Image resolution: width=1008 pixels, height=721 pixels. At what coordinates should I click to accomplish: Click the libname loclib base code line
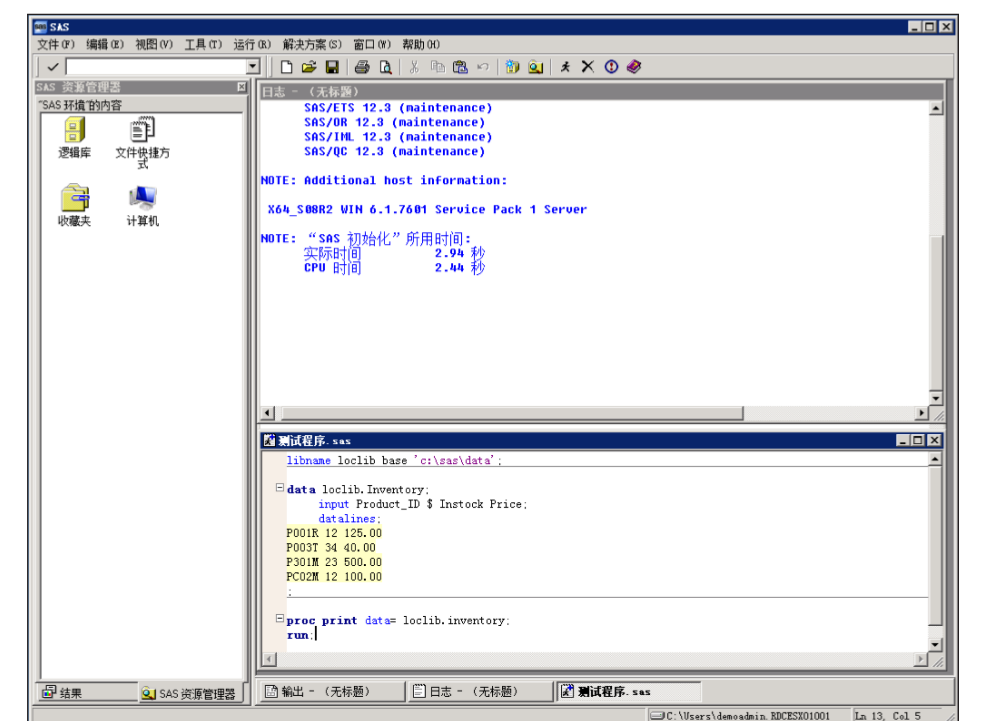click(x=393, y=460)
